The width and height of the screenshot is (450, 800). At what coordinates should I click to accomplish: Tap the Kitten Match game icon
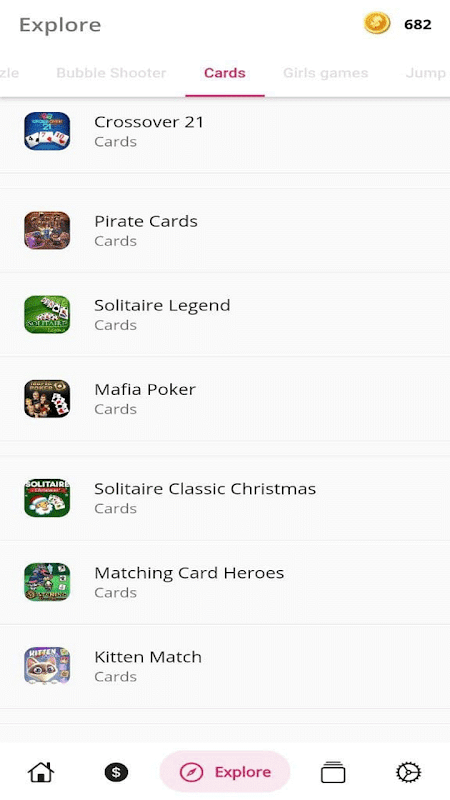click(x=47, y=666)
